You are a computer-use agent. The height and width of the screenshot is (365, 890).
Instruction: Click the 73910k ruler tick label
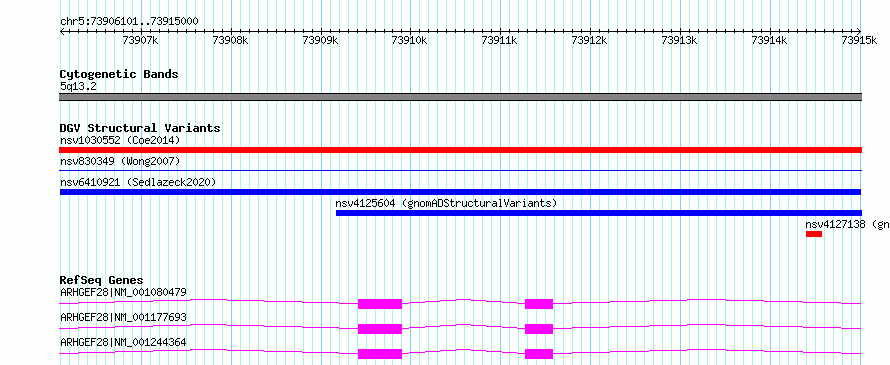(x=409, y=40)
